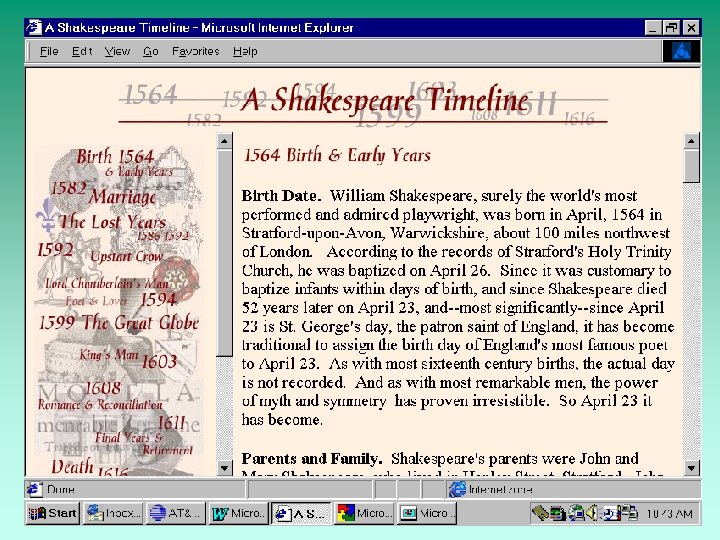Open the Edit menu
Screen dimensions: 720x540
82,51
